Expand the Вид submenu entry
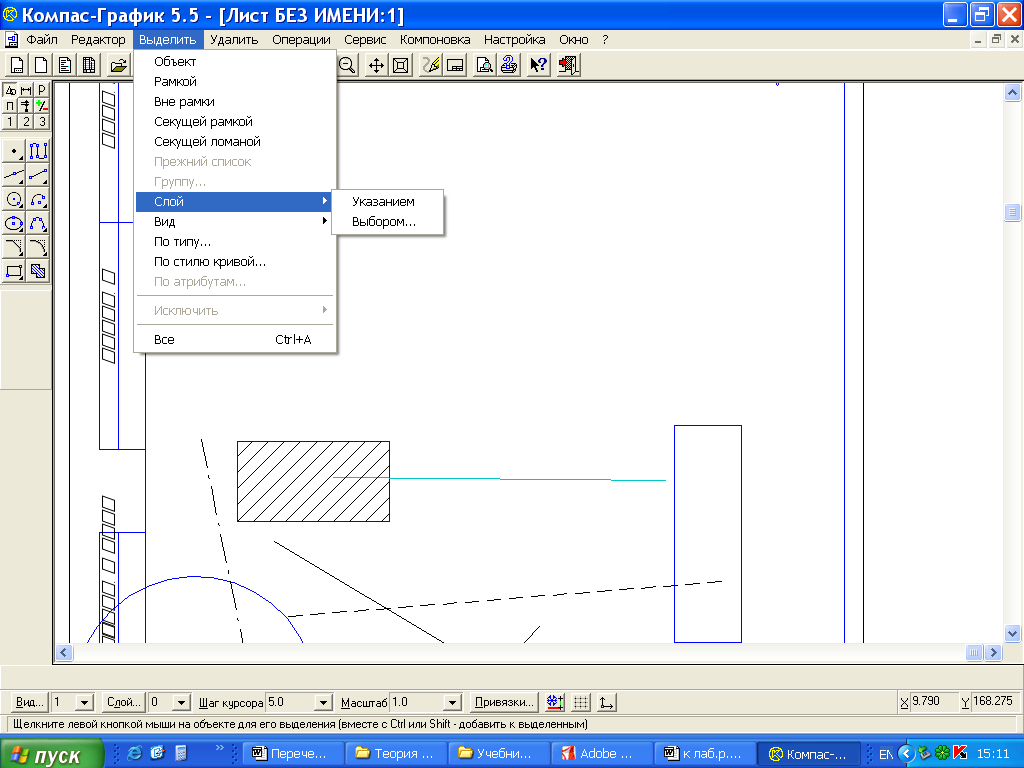Viewport: 1024px width, 768px height. (235, 222)
